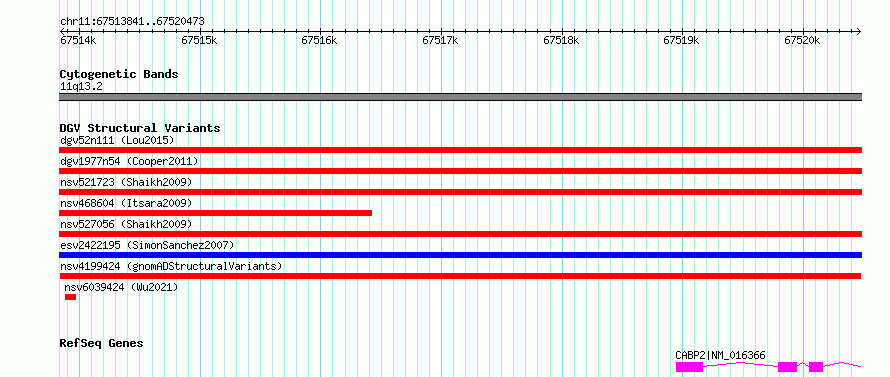Click the chr11:67513841..67520473 region label
This screenshot has height=377, width=890.
pyautogui.click(x=132, y=22)
